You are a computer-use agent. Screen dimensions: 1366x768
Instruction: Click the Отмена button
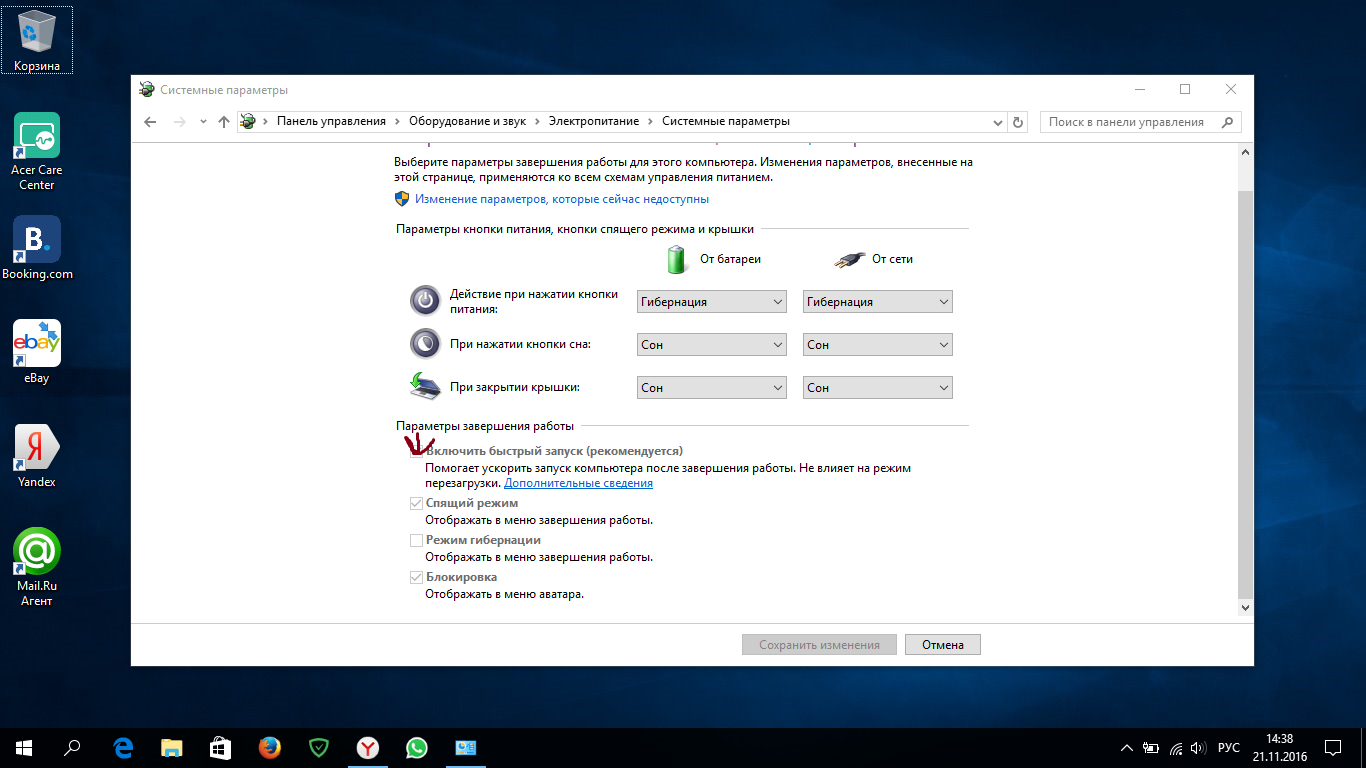[943, 645]
